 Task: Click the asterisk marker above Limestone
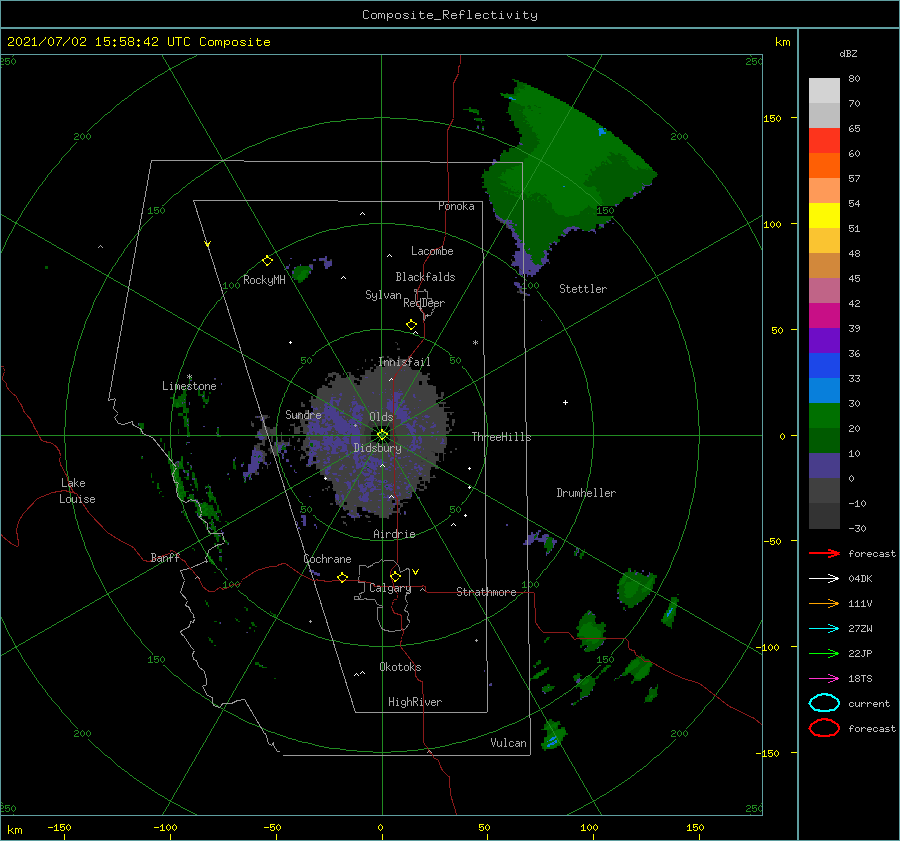tap(189, 377)
